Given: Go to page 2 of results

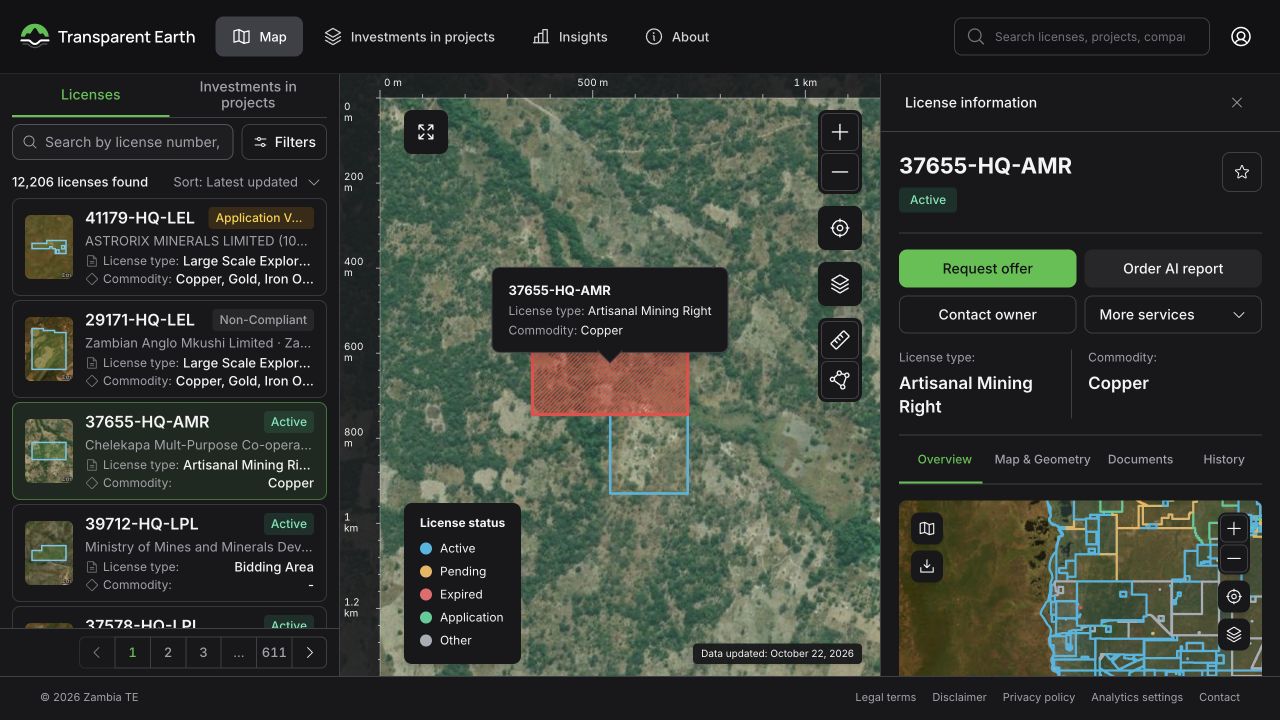Looking at the screenshot, I should click(x=168, y=652).
